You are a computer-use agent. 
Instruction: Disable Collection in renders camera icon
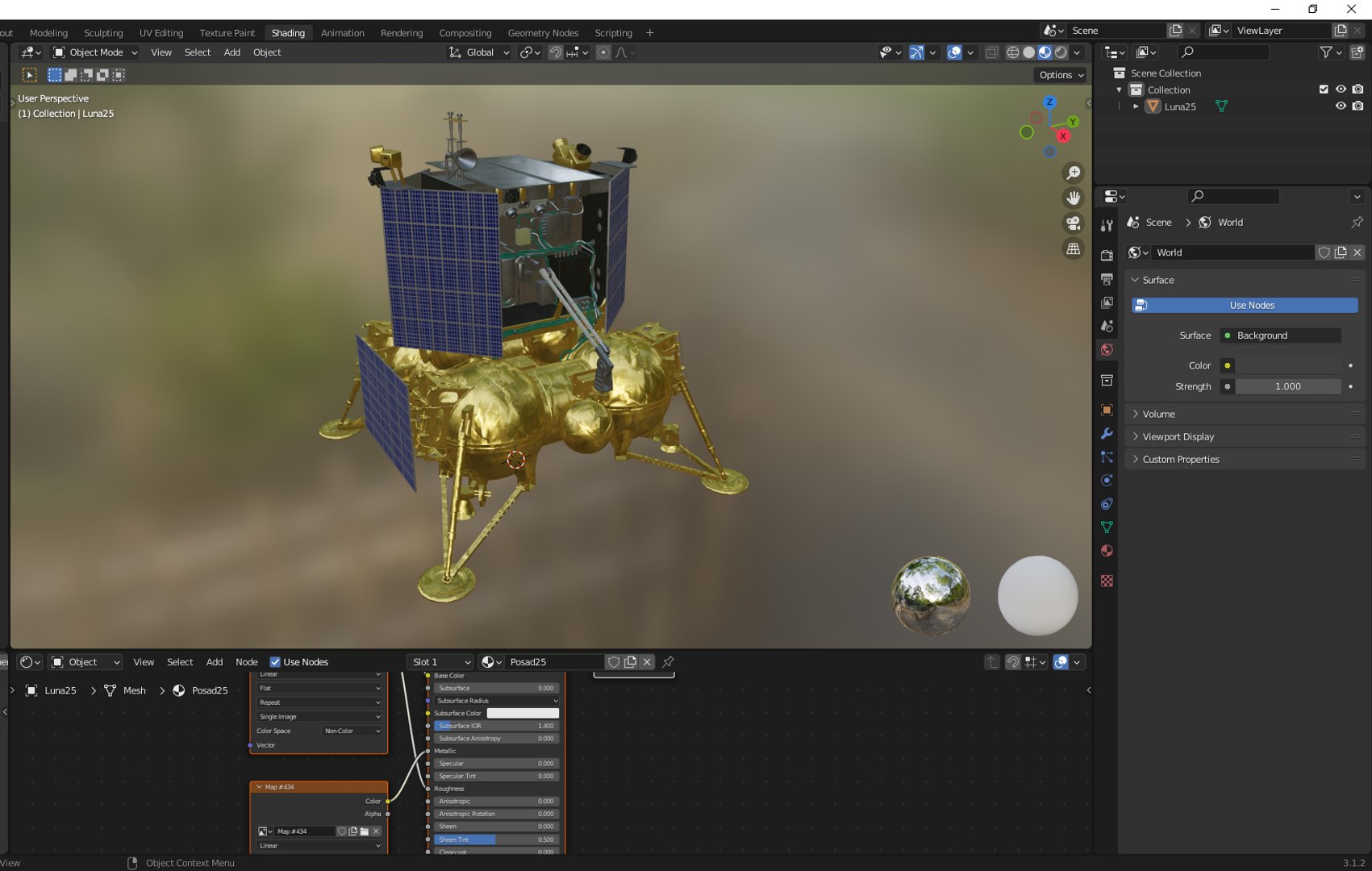[x=1357, y=90]
